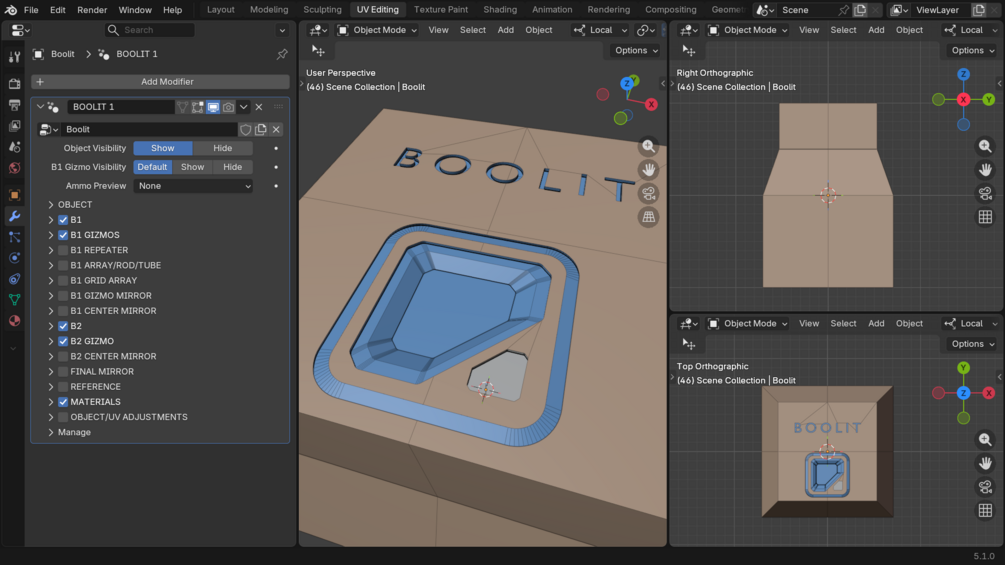Open the Scene properties tab icon
Viewport: 1005px width, 565px height.
(14, 147)
